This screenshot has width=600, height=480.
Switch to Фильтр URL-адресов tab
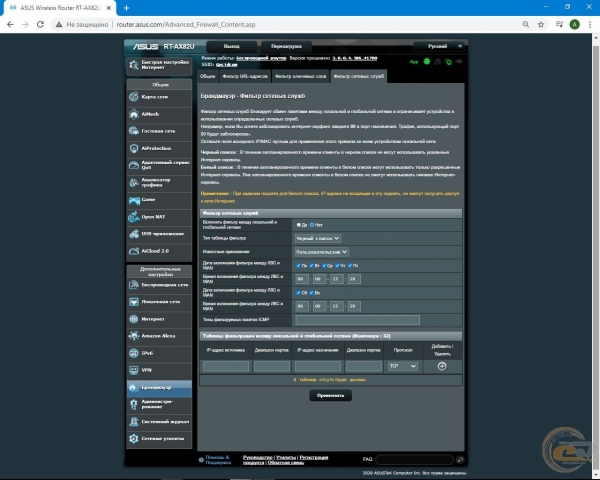point(245,76)
